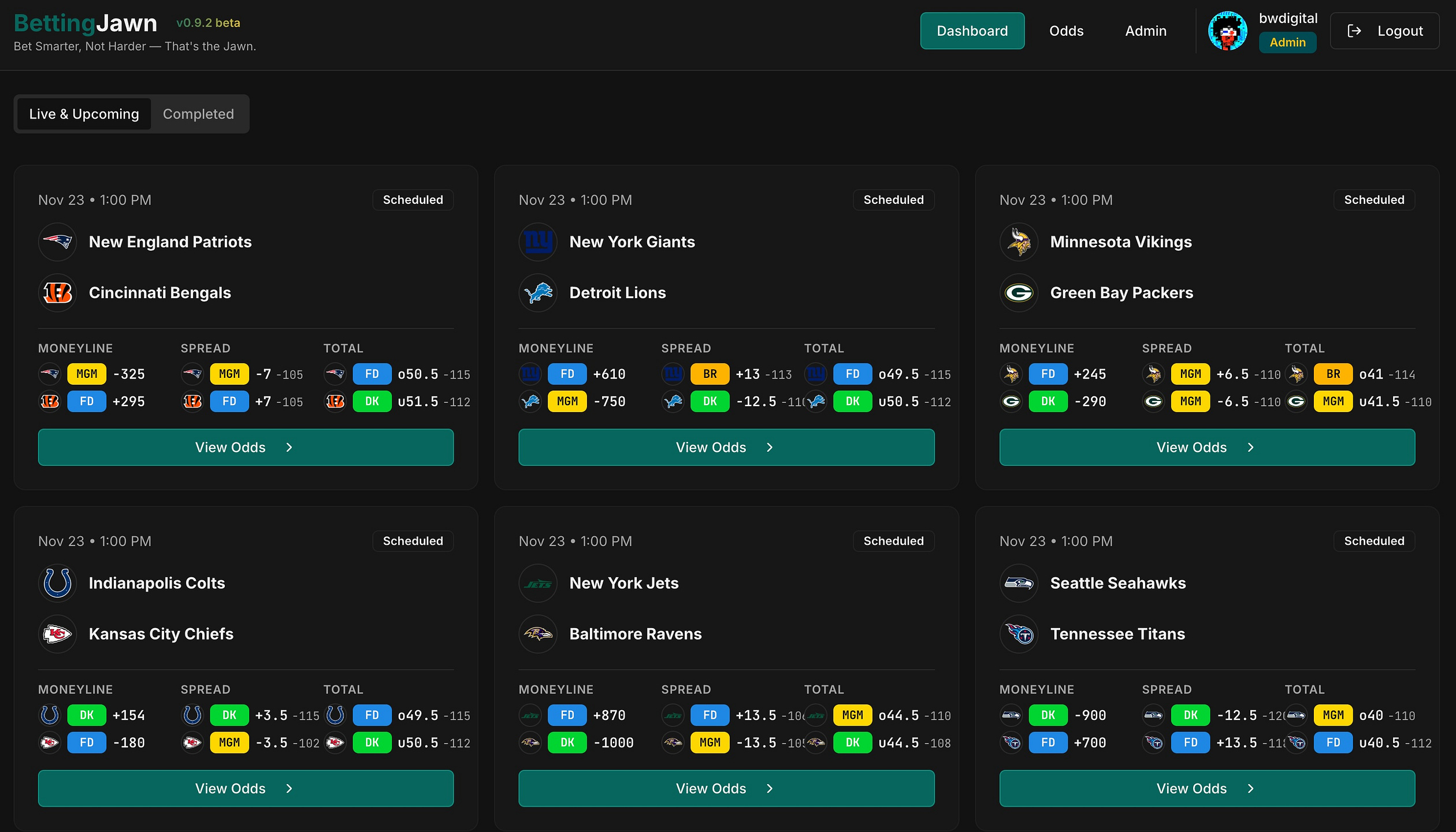Click the DK badge for Colts moneyline +154
This screenshot has width=1456, height=832.
87,715
